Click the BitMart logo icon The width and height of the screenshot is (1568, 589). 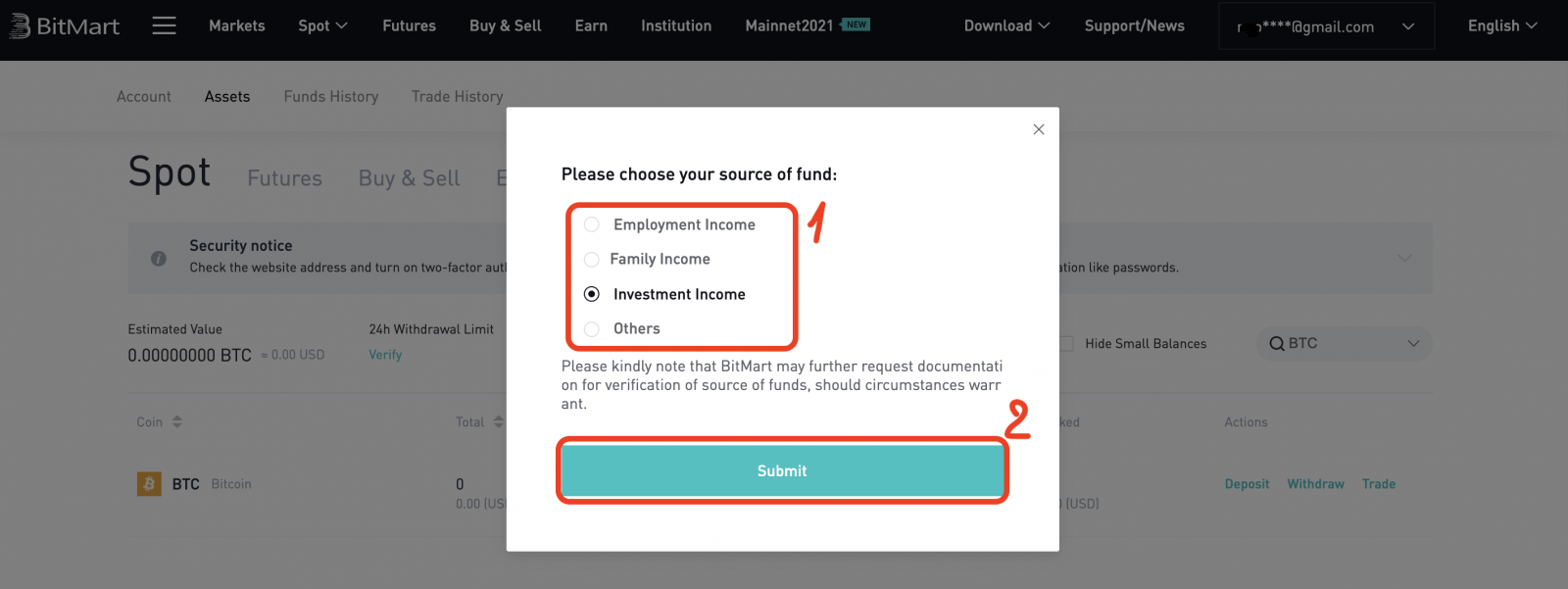coord(20,26)
